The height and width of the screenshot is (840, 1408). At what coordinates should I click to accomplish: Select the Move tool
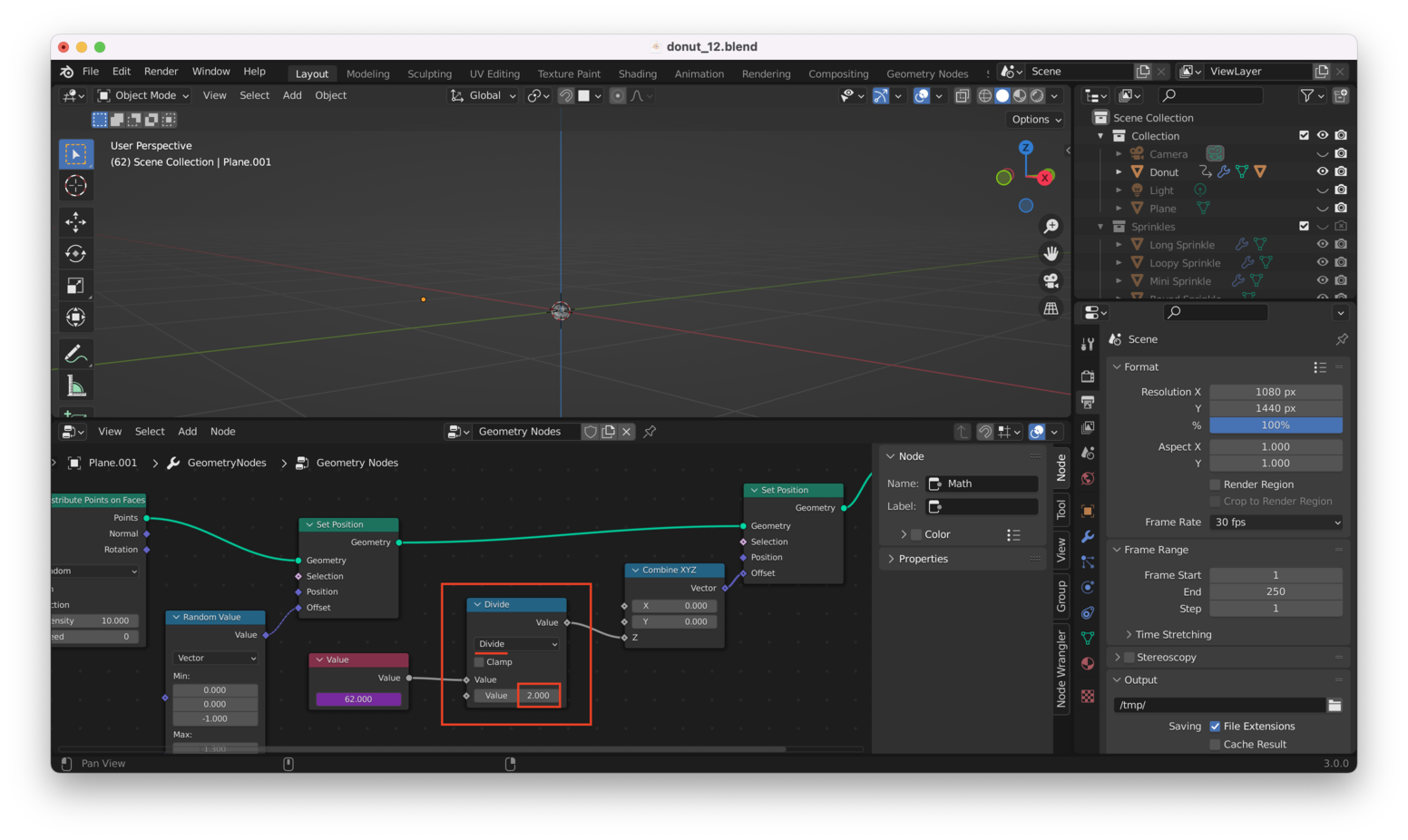click(75, 221)
